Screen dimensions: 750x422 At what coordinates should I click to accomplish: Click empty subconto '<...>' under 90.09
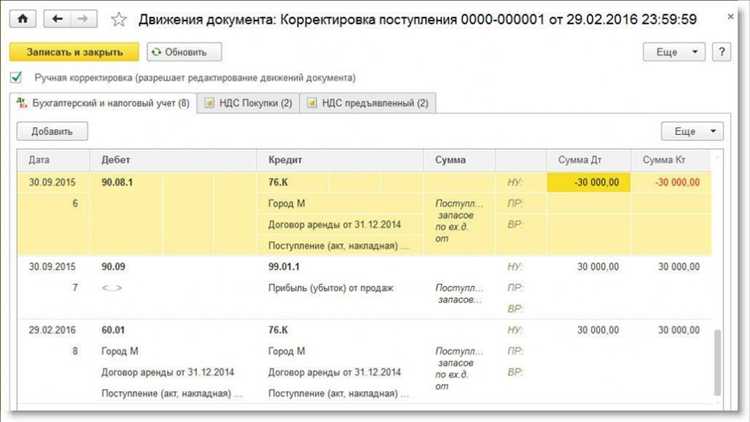point(111,288)
